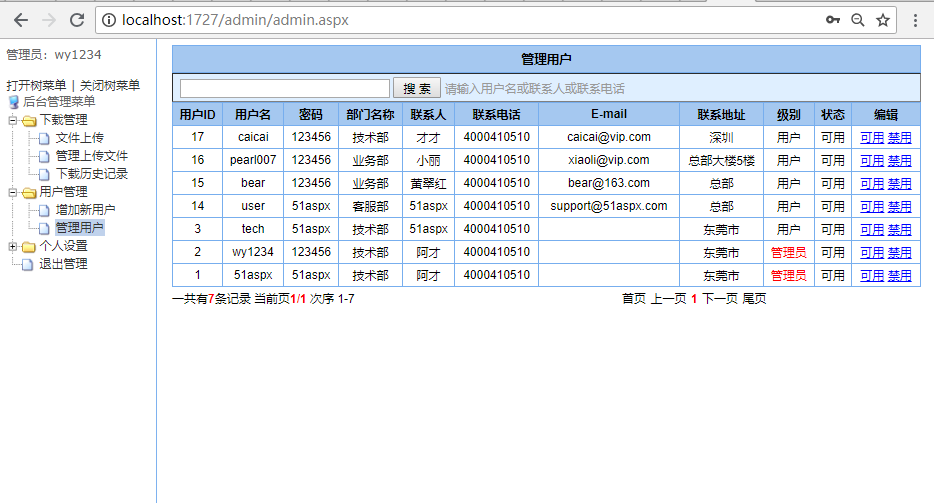Image resolution: width=934 pixels, height=503 pixels.
Task: Click the 搜索 button
Action: click(x=417, y=88)
